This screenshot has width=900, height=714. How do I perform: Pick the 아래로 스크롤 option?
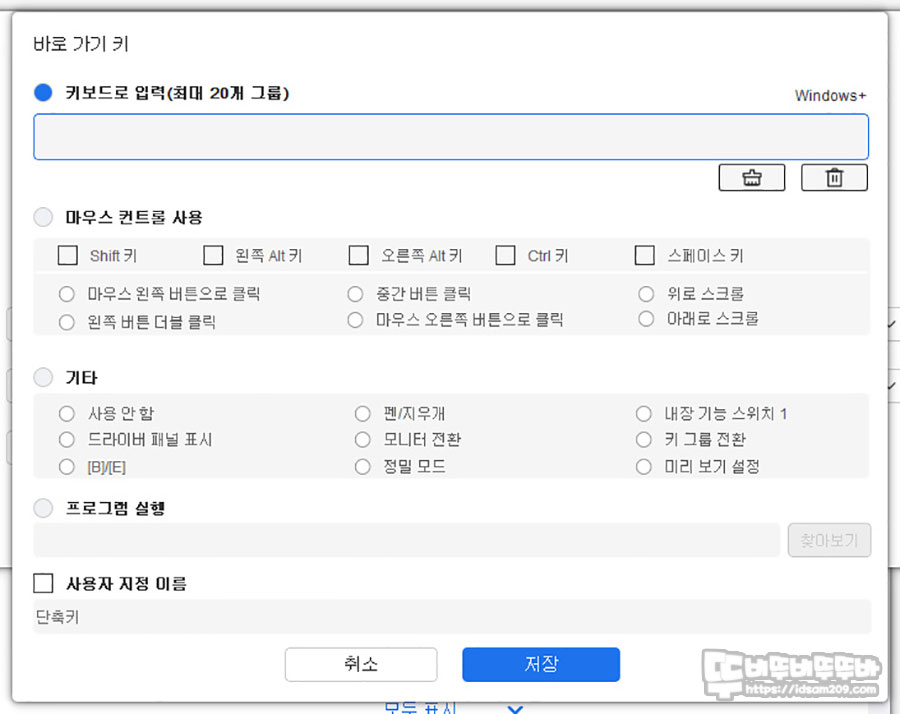pos(646,319)
